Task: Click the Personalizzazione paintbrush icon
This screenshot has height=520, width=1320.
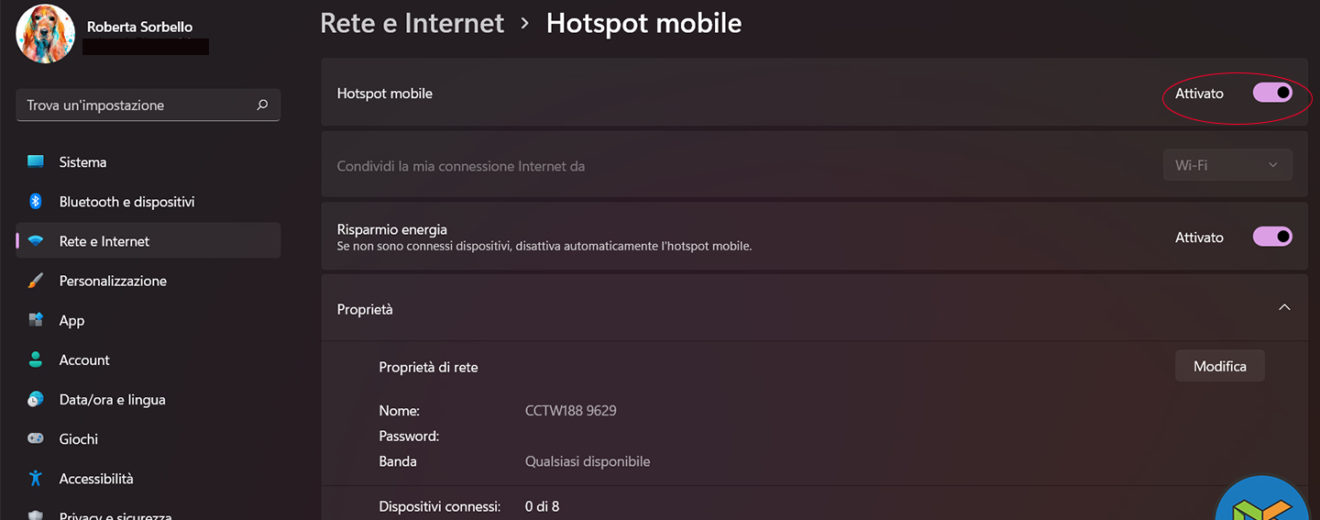Action: [36, 281]
